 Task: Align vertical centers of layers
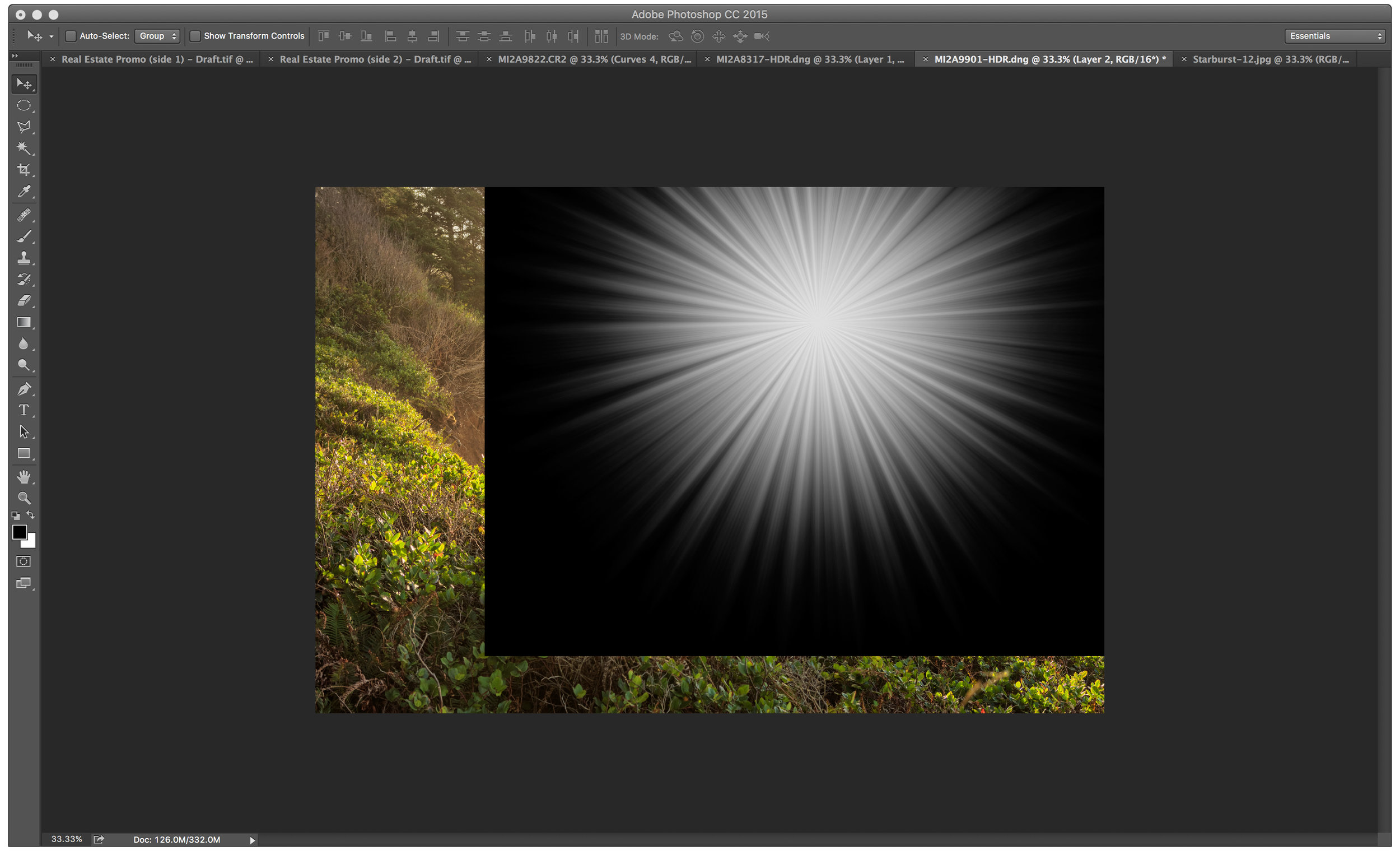(x=345, y=36)
